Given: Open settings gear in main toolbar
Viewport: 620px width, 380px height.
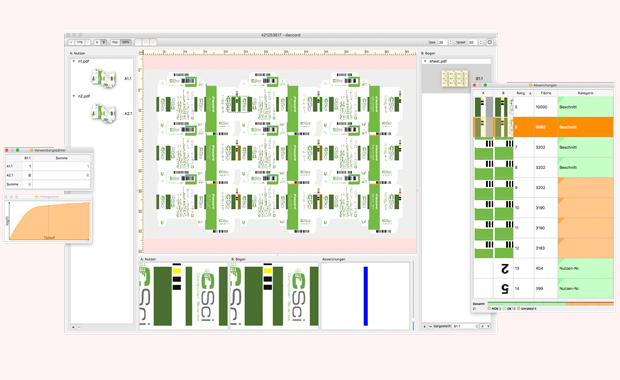Looking at the screenshot, I should (490, 42).
